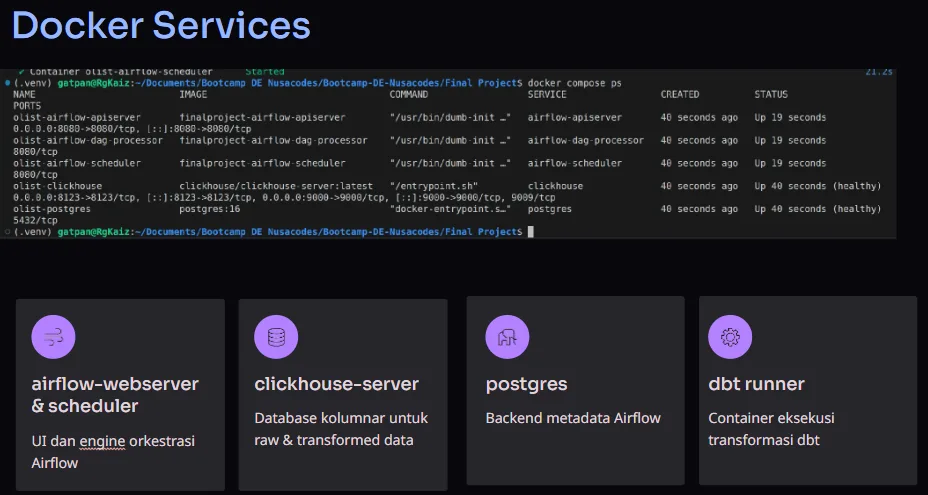Click the wind icon on airflow-webserver card
The image size is (928, 495).
[x=53, y=337]
